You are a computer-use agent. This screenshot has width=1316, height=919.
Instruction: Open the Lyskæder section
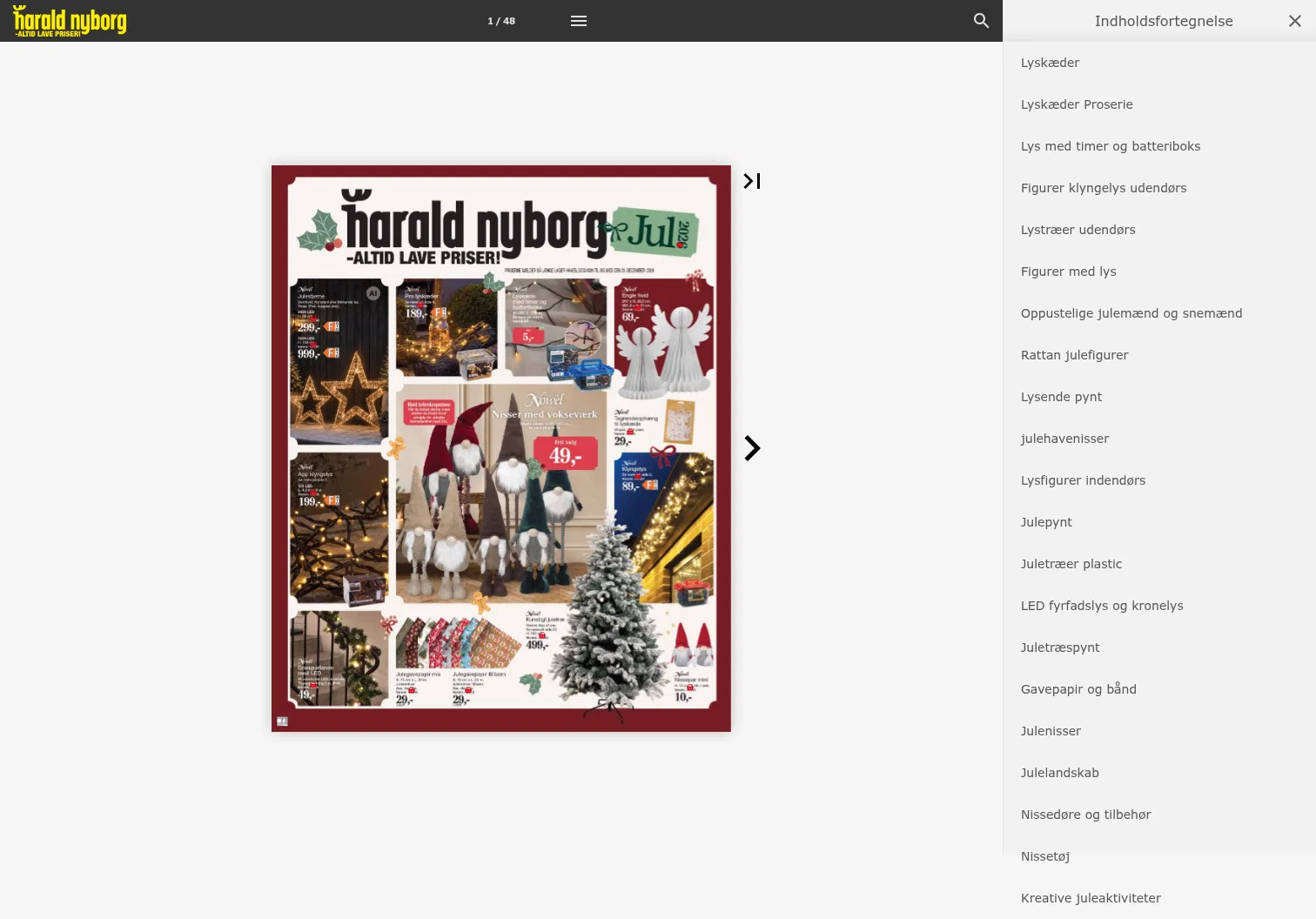[1159, 63]
